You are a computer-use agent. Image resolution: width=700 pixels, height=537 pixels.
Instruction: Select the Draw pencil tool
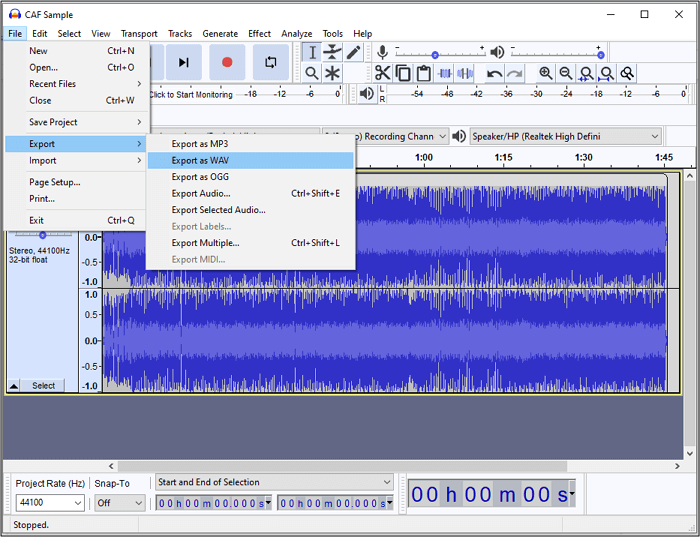[354, 52]
